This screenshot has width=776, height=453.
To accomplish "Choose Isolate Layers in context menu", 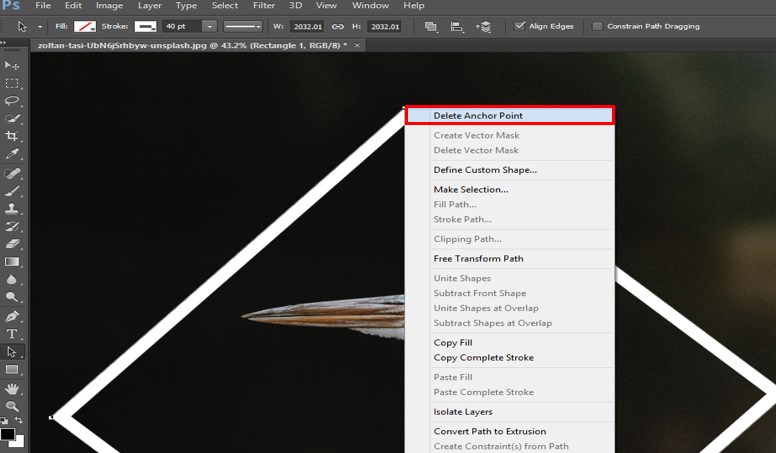I will pyautogui.click(x=510, y=412).
